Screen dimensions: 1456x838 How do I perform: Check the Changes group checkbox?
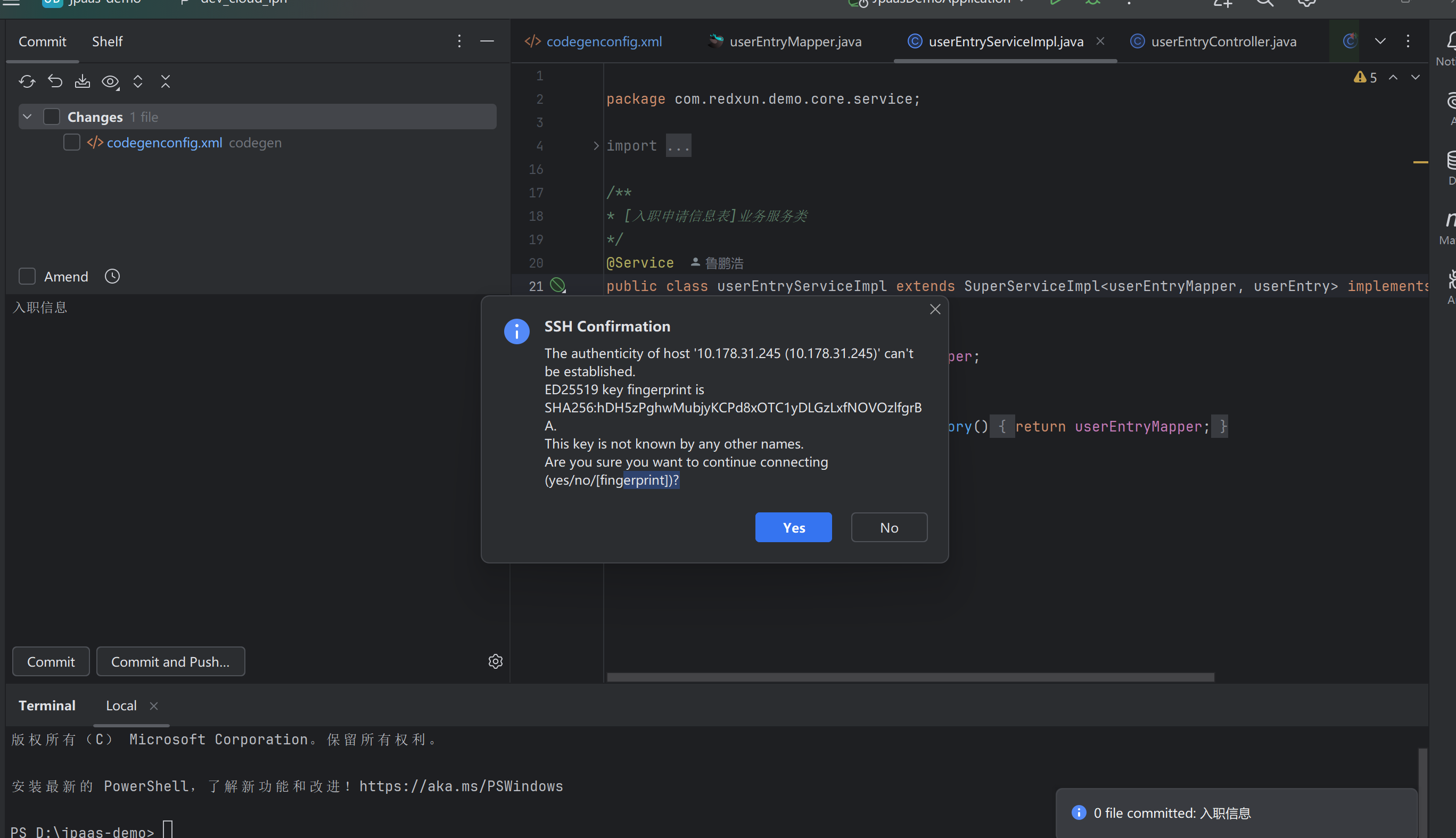point(52,117)
